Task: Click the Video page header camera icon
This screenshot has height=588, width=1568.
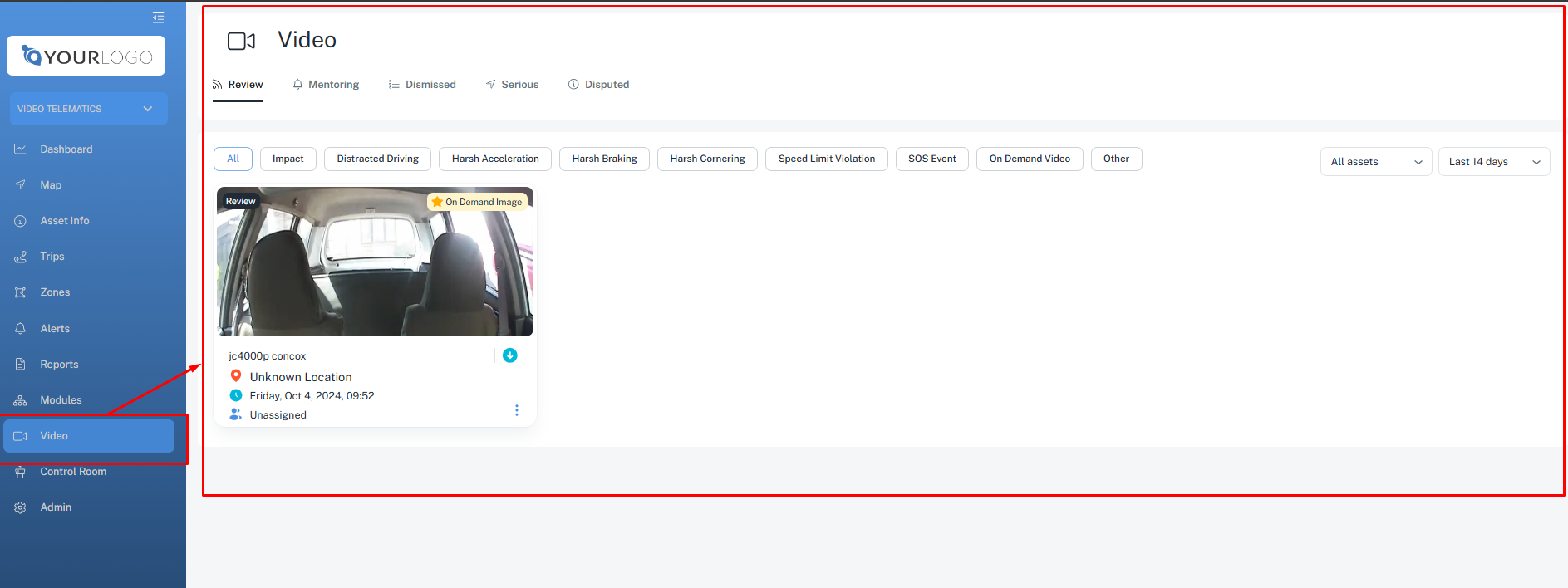Action: pyautogui.click(x=241, y=41)
